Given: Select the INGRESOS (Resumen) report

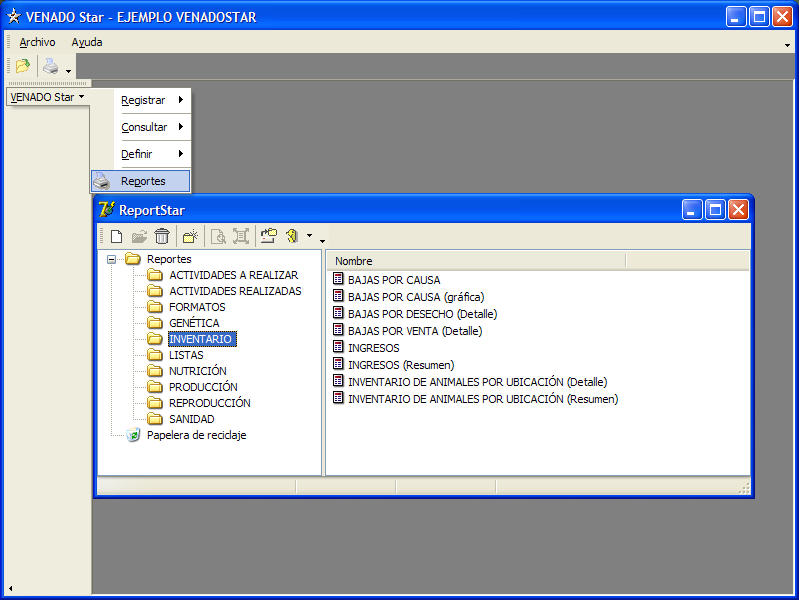Looking at the screenshot, I should 401,365.
